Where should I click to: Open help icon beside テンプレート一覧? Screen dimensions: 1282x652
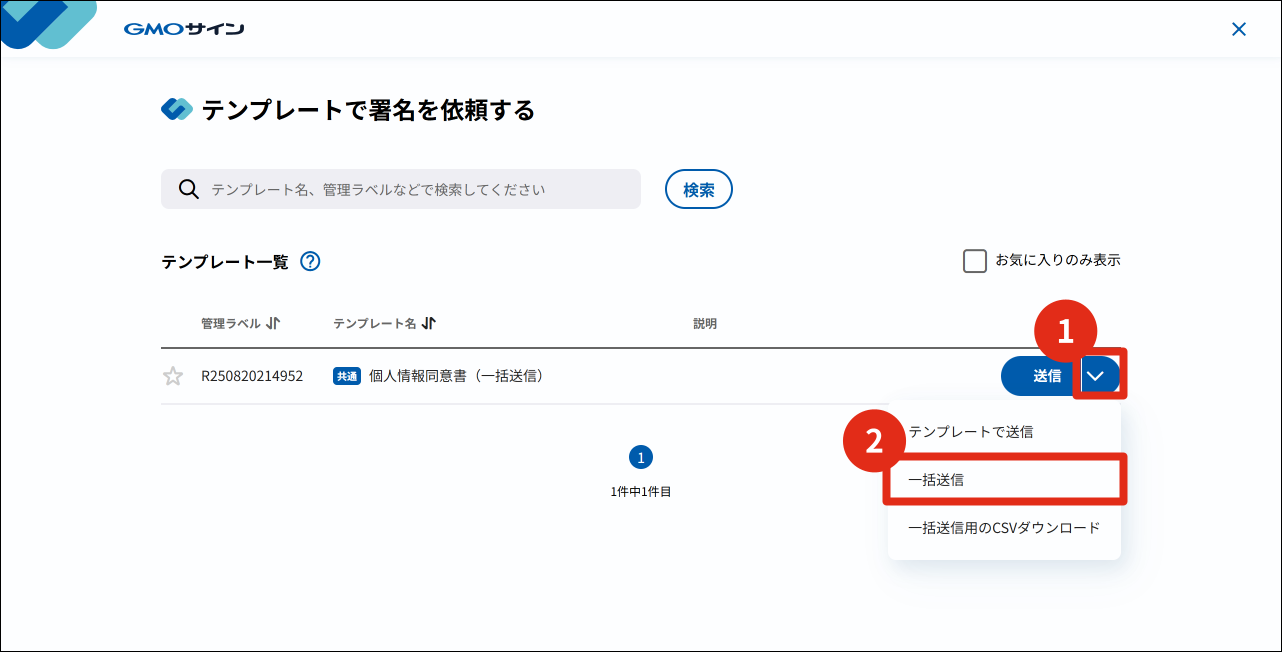(x=310, y=262)
